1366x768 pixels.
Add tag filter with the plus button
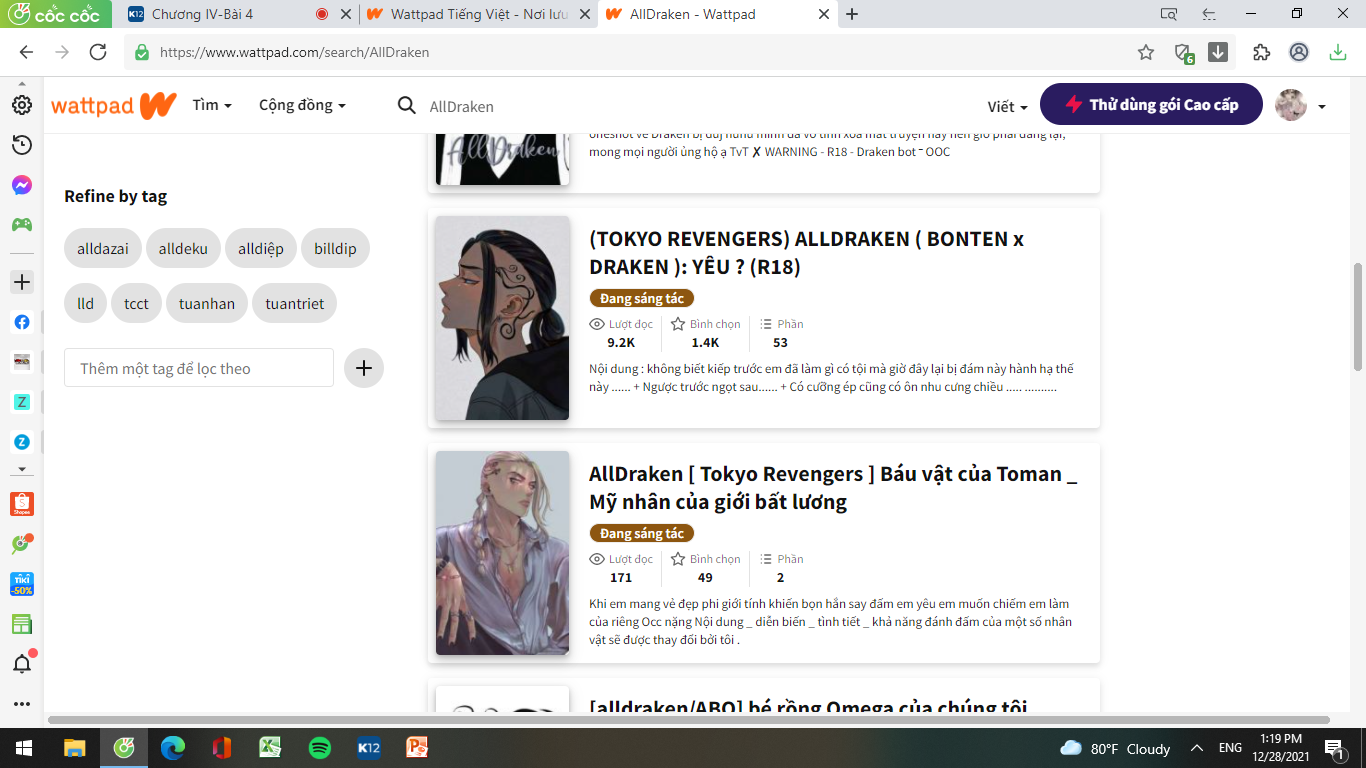pos(364,368)
